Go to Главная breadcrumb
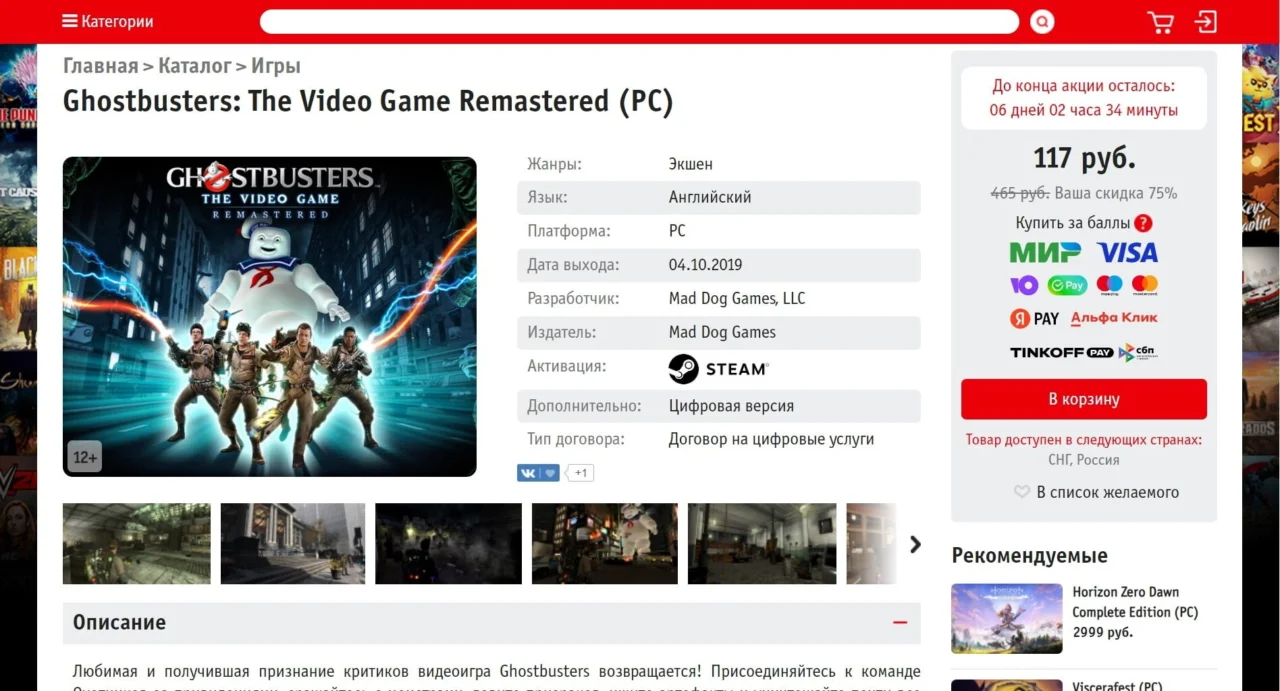The image size is (1280, 691). [100, 66]
